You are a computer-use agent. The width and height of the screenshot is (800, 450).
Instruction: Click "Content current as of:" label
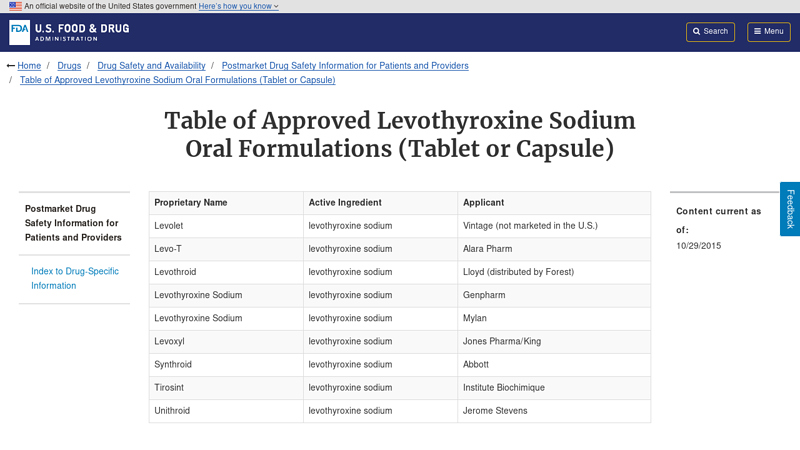(x=718, y=220)
